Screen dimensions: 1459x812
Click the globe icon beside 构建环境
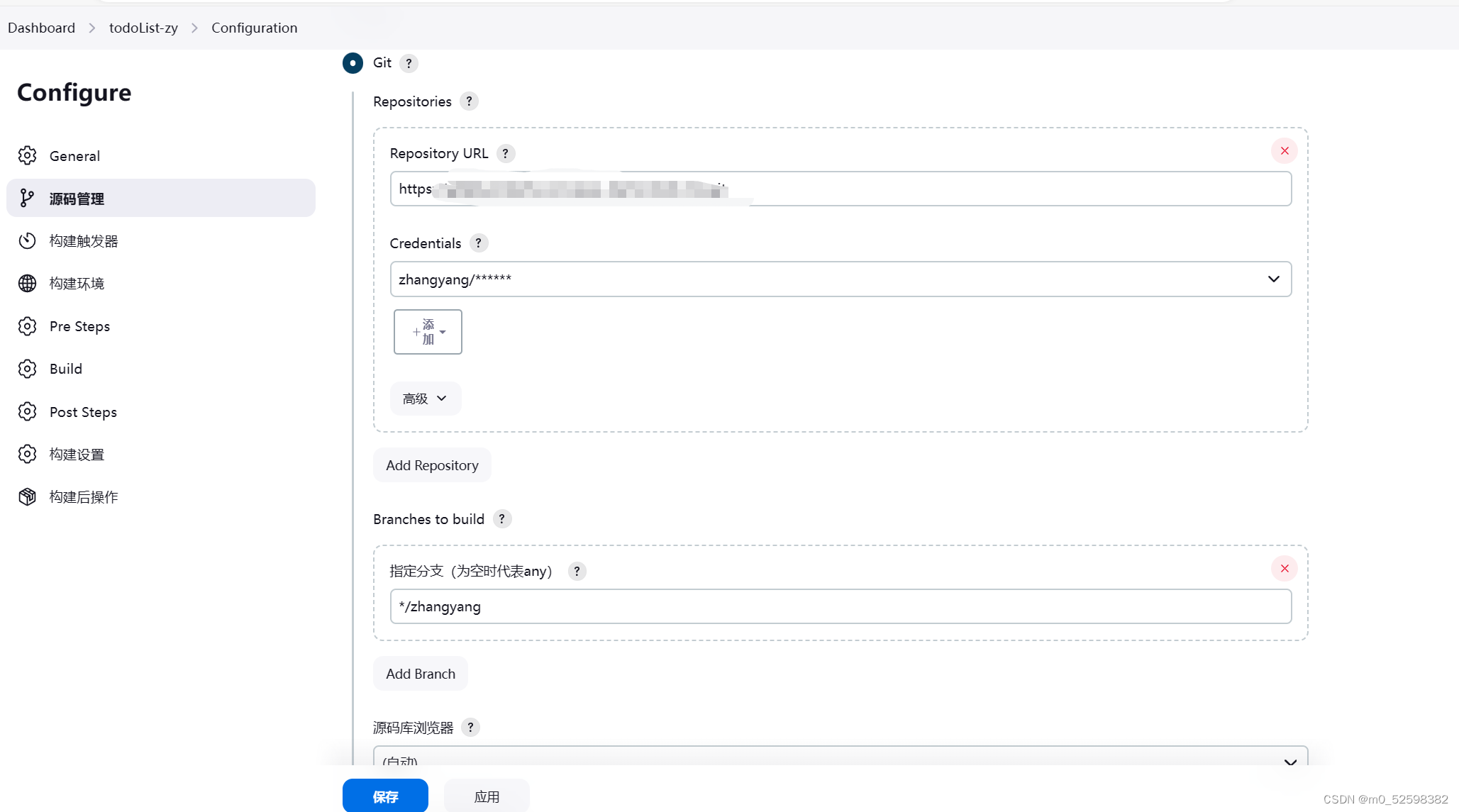pyautogui.click(x=27, y=283)
